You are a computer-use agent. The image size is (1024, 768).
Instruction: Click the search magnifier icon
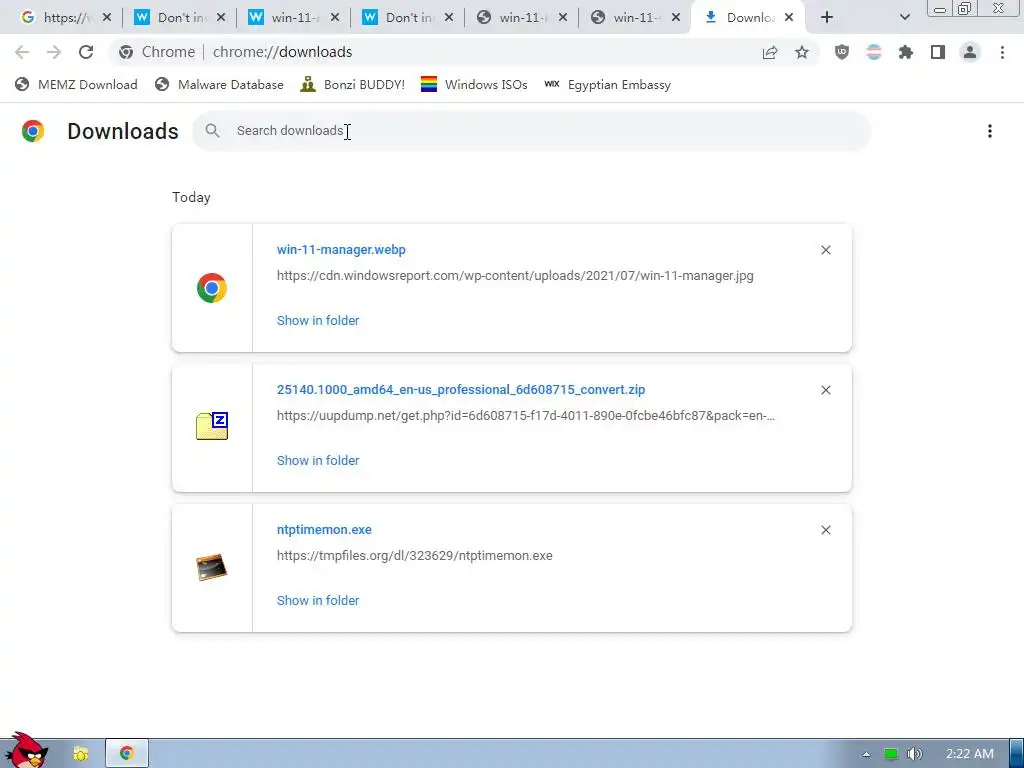pyautogui.click(x=212, y=131)
